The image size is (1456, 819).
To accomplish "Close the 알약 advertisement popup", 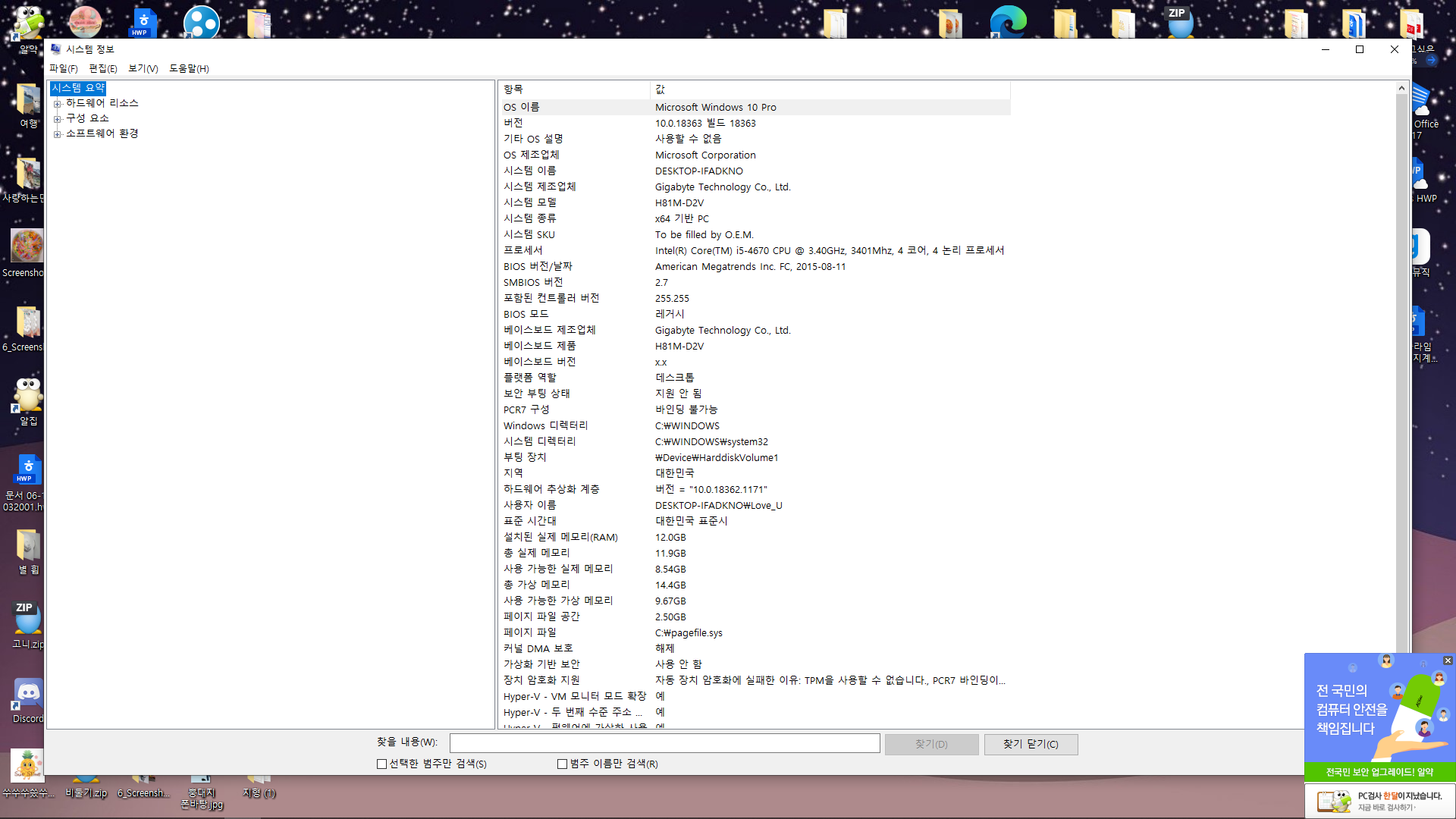I will 1447,661.
